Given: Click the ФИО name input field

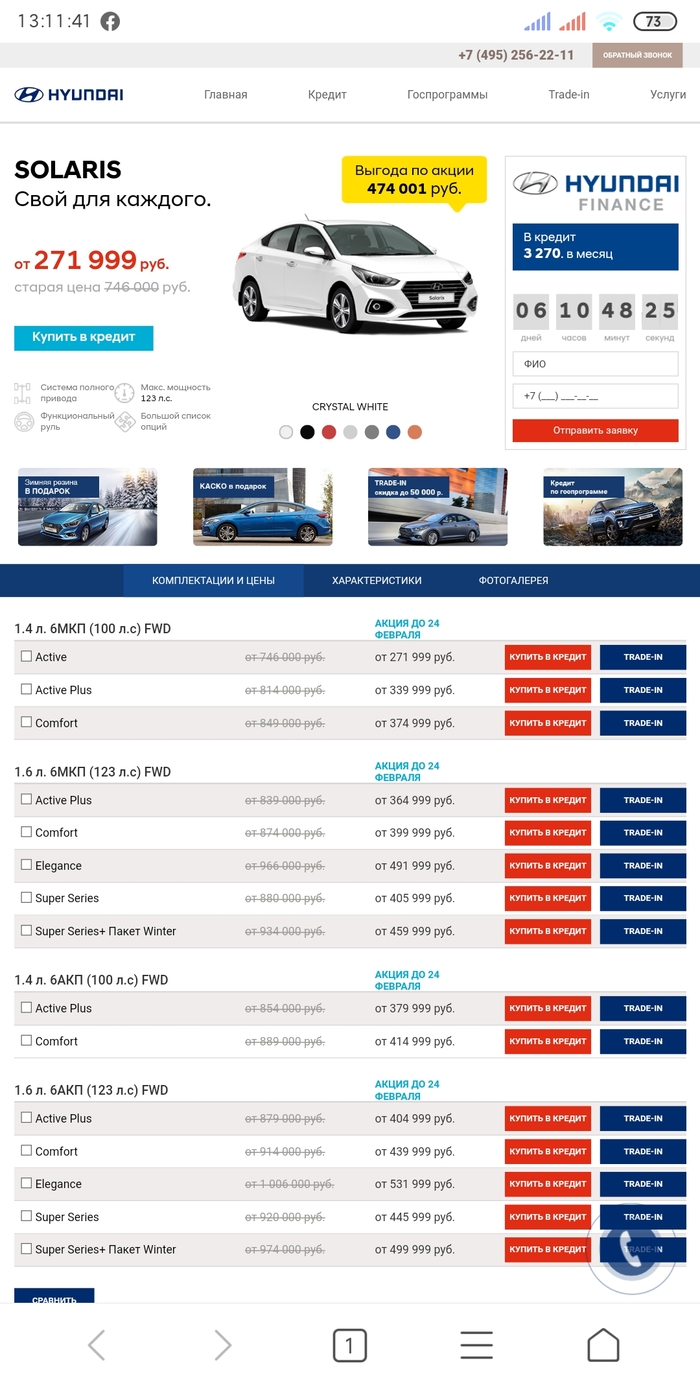Looking at the screenshot, I should click(x=595, y=364).
